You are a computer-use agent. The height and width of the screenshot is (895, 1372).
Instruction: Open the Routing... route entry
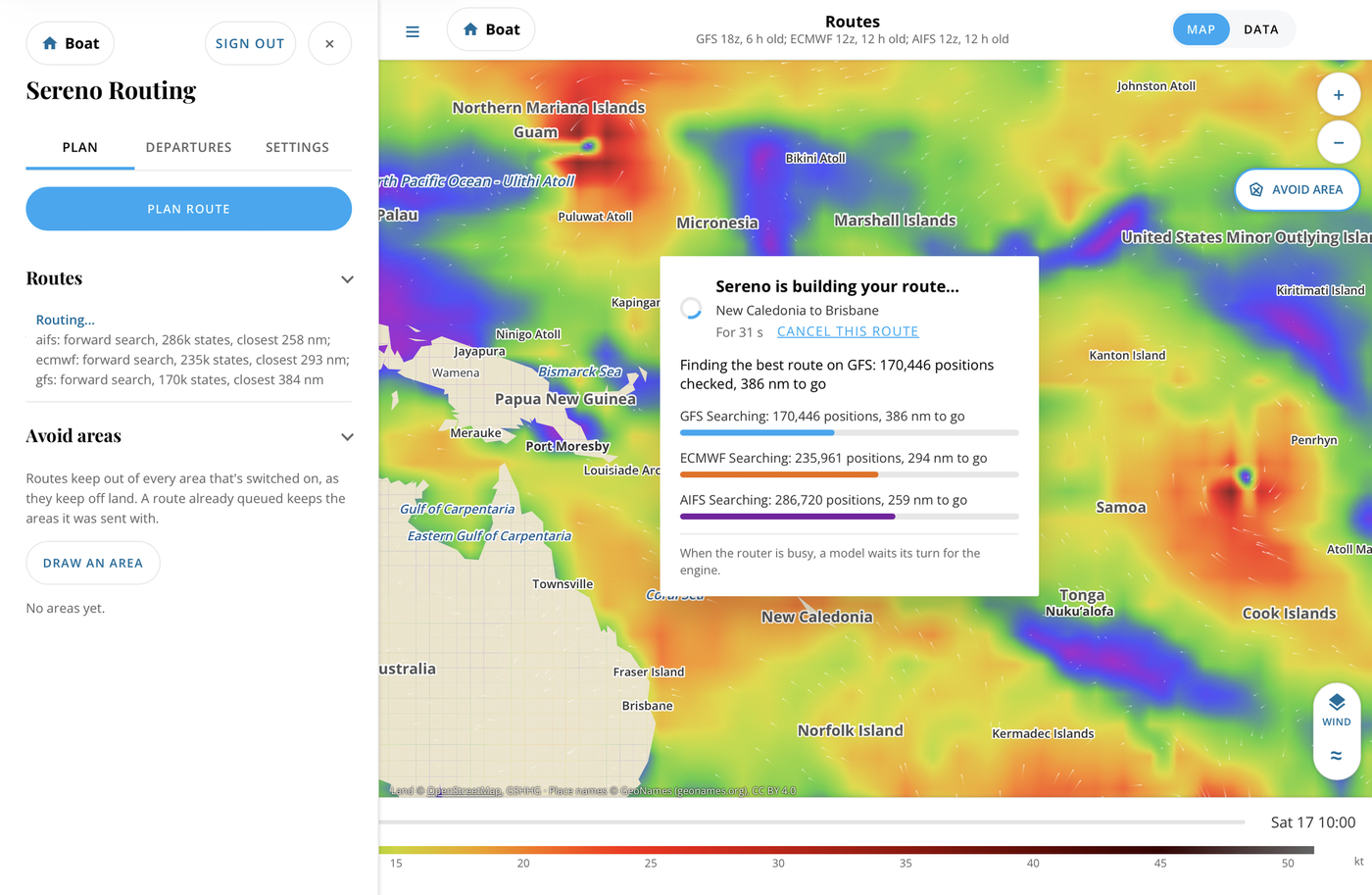pos(66,320)
